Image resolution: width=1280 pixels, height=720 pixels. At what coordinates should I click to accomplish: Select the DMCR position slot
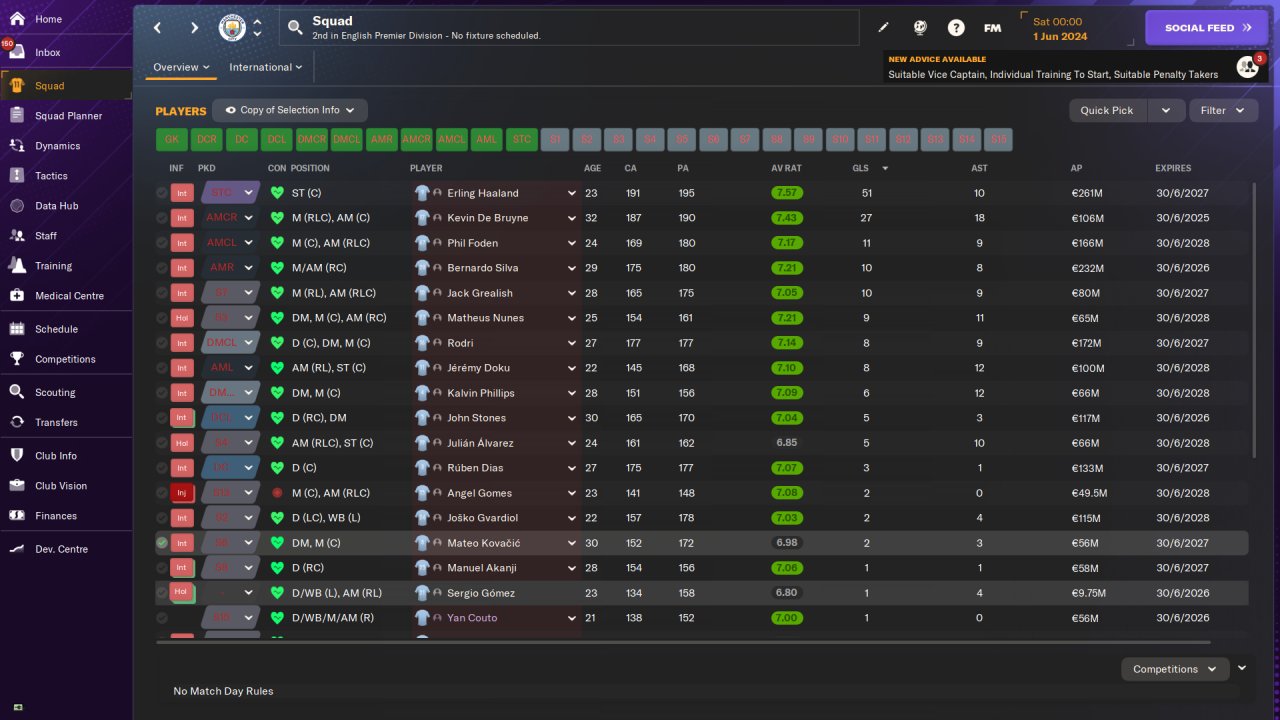pyautogui.click(x=312, y=140)
